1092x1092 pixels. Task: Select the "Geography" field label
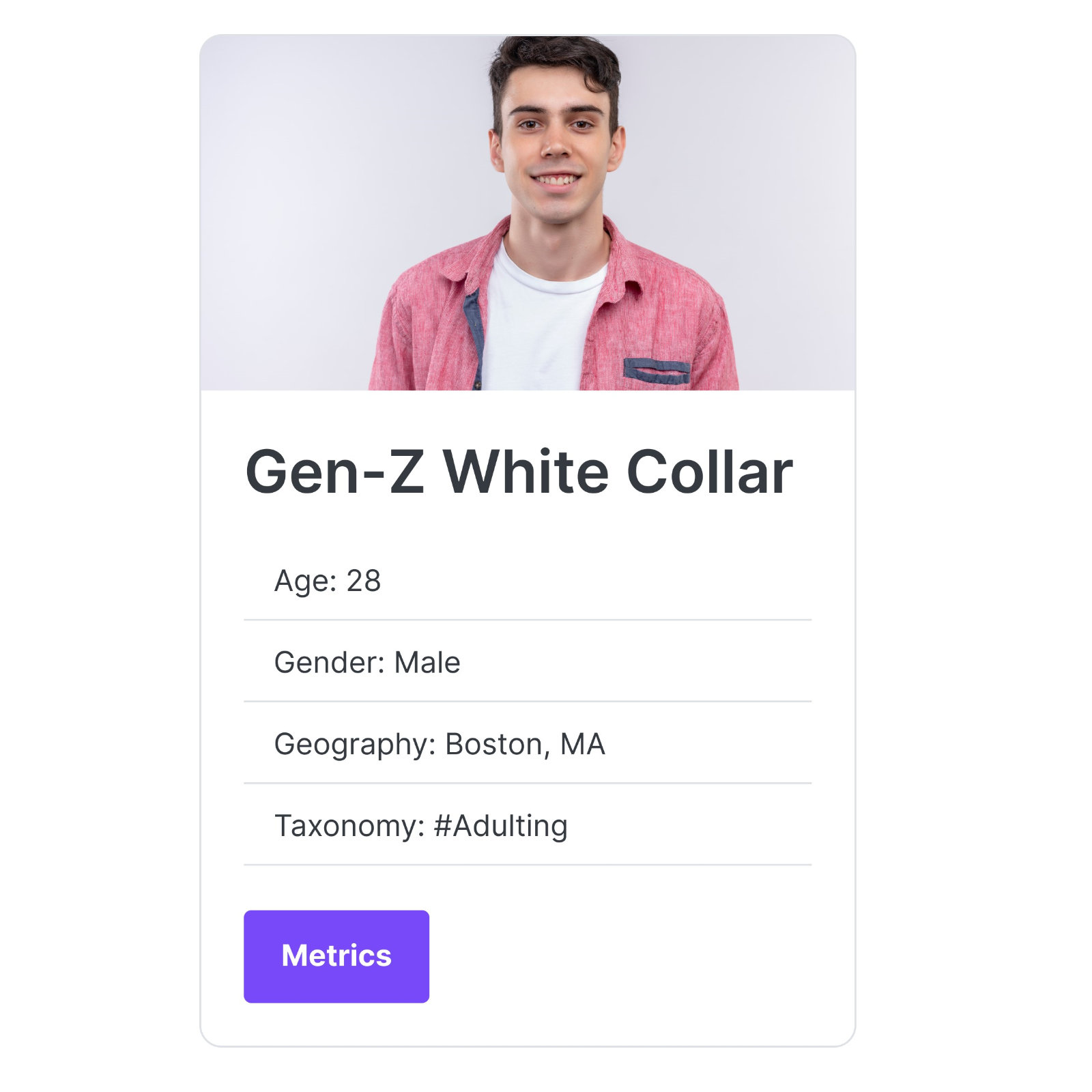pyautogui.click(x=354, y=744)
